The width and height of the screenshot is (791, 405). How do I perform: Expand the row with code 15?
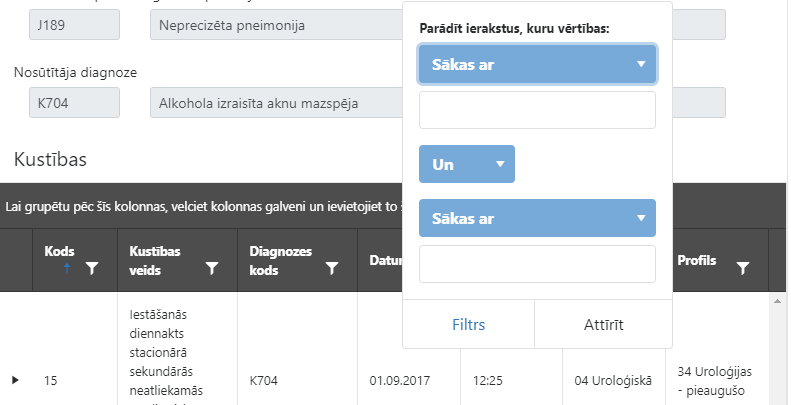14,380
